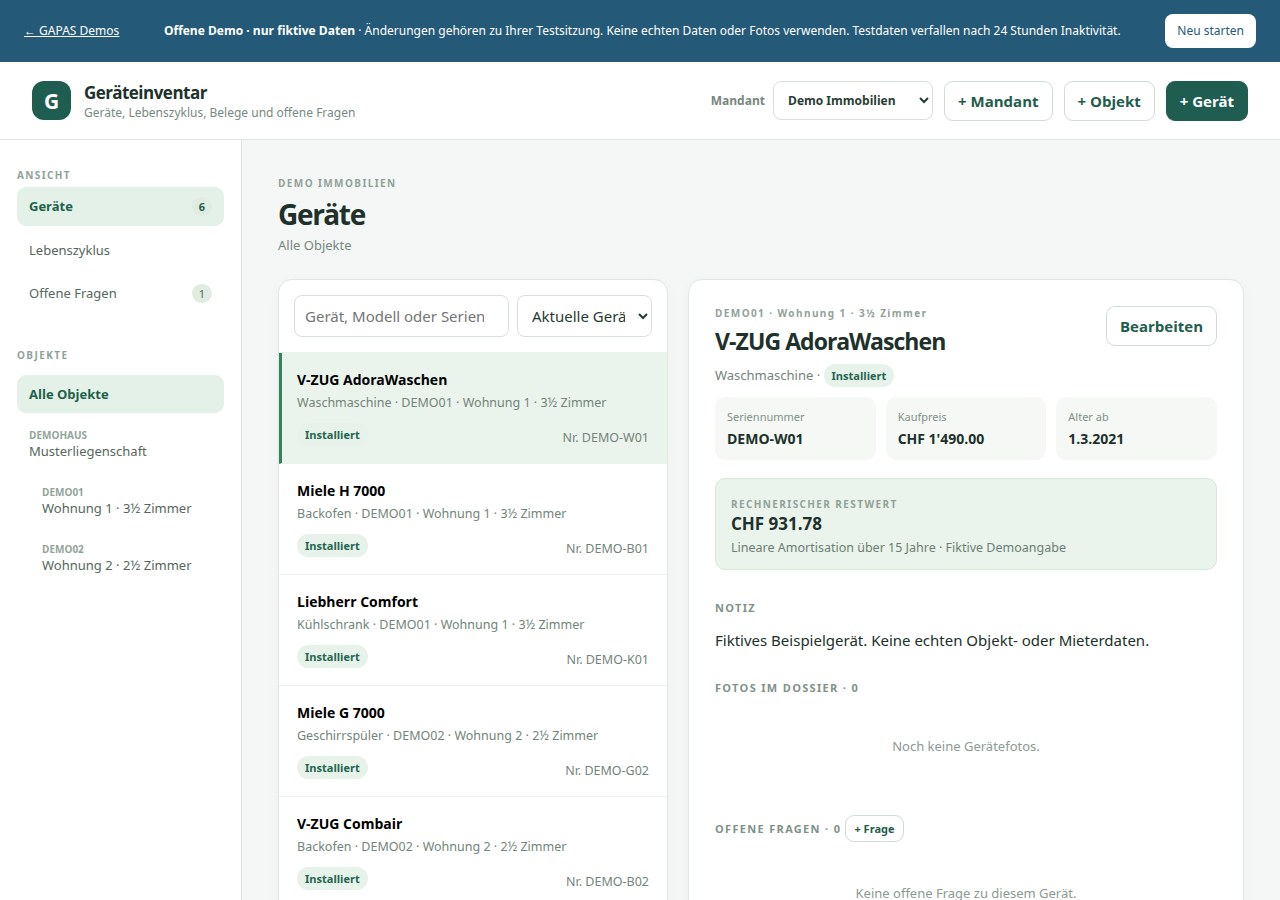Go back to GAPAS Demos
This screenshot has height=900, width=1280.
tap(72, 31)
